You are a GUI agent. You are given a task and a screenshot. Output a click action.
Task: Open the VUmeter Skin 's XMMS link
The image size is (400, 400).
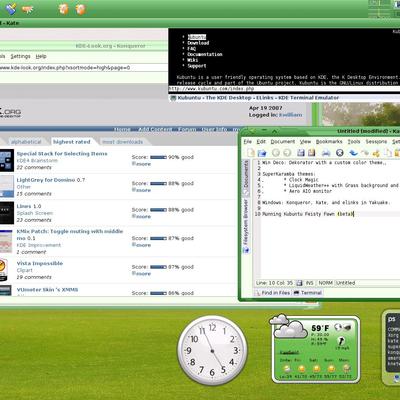[47, 290]
